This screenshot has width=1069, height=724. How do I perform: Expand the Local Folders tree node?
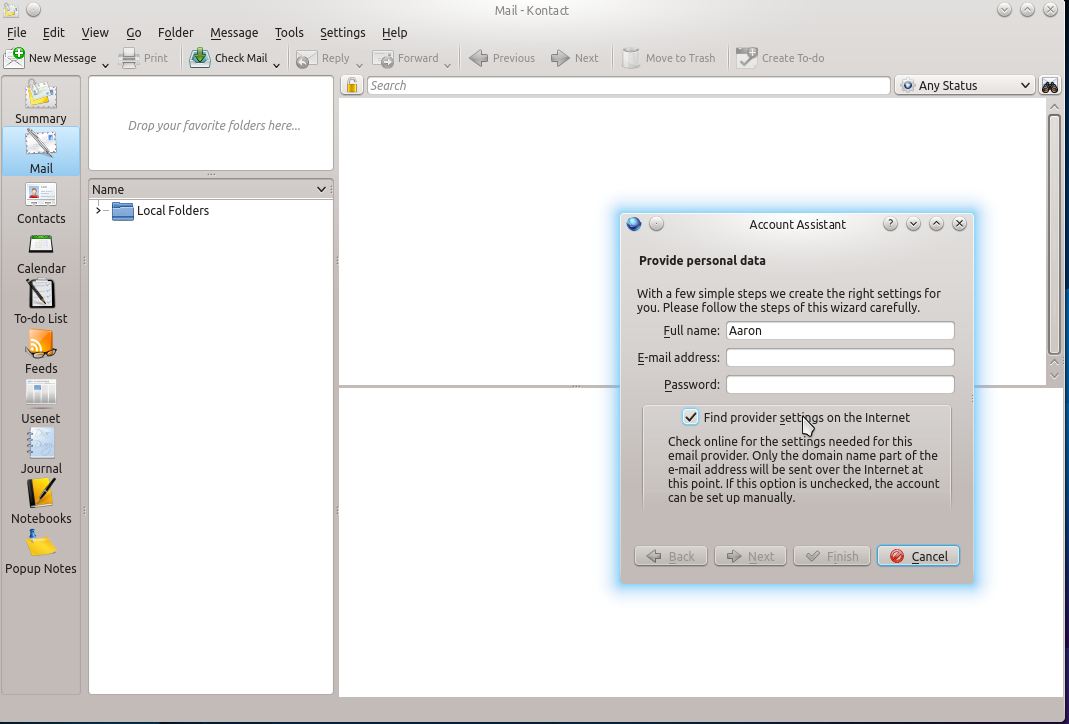[x=98, y=211]
